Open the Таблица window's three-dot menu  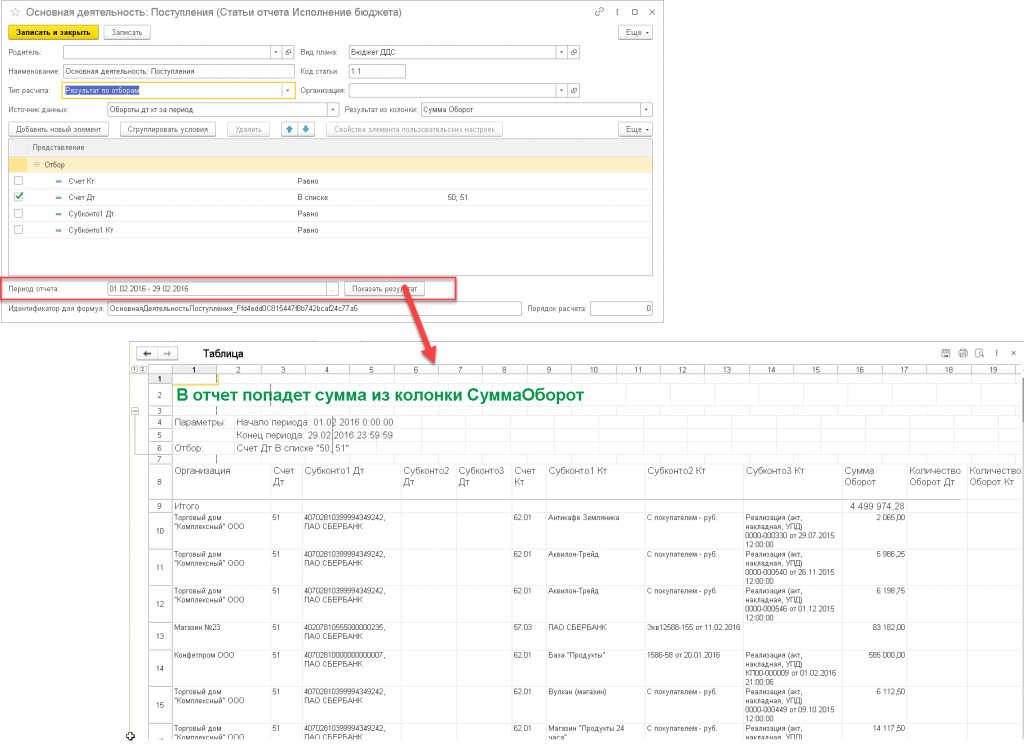pyautogui.click(x=997, y=353)
